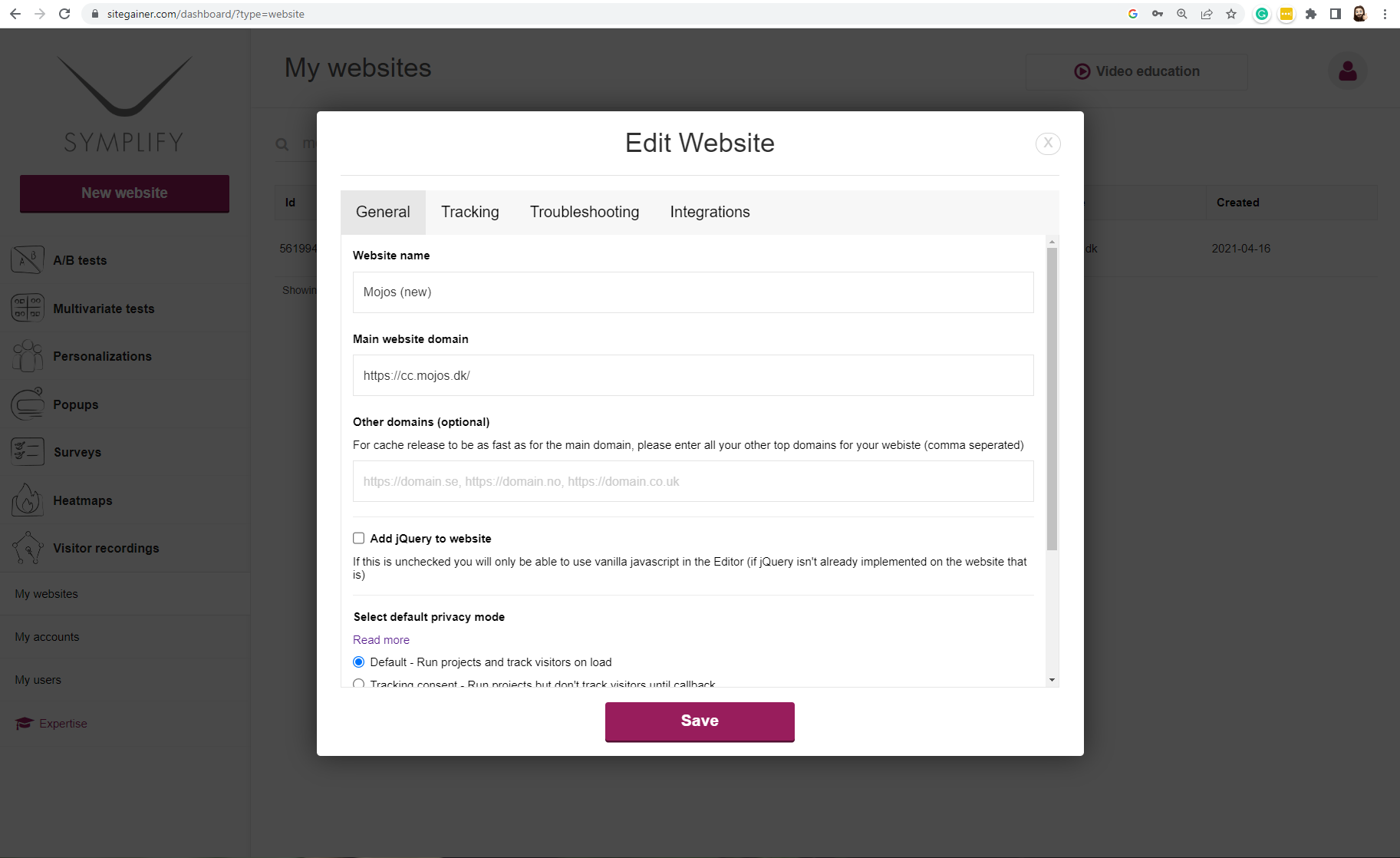Viewport: 1400px width, 858px height.
Task: Click the New website button
Action: [124, 193]
